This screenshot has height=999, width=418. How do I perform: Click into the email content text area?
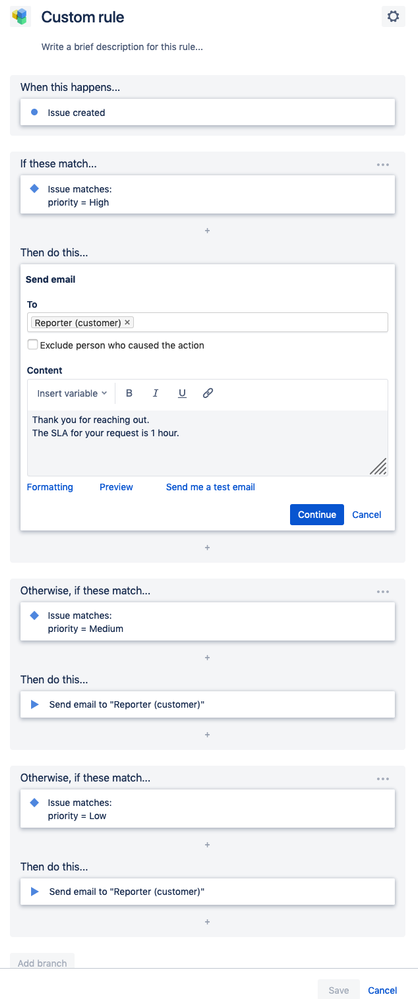pos(207,443)
